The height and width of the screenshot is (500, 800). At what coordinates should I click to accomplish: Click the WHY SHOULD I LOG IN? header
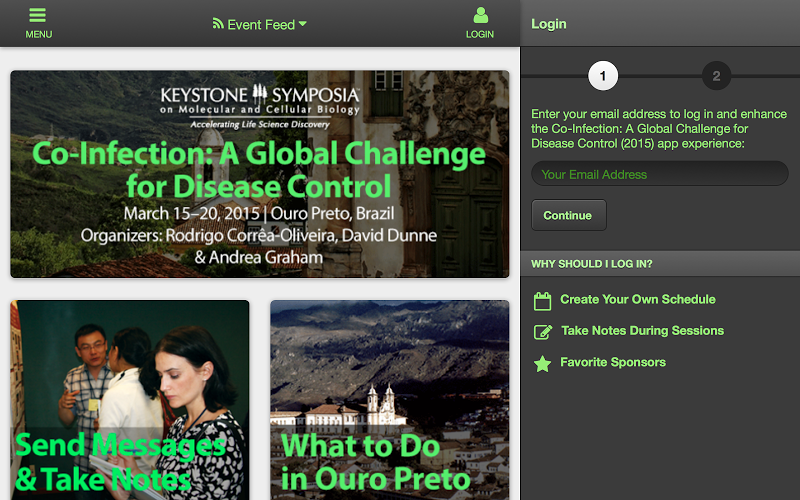(x=660, y=264)
